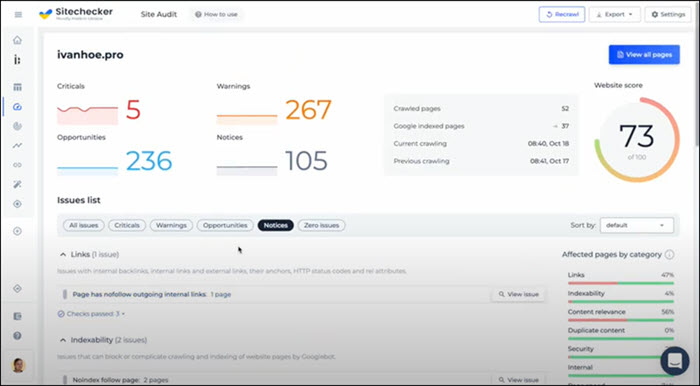Click the Security category label
This screenshot has height=386, width=700.
580,349
